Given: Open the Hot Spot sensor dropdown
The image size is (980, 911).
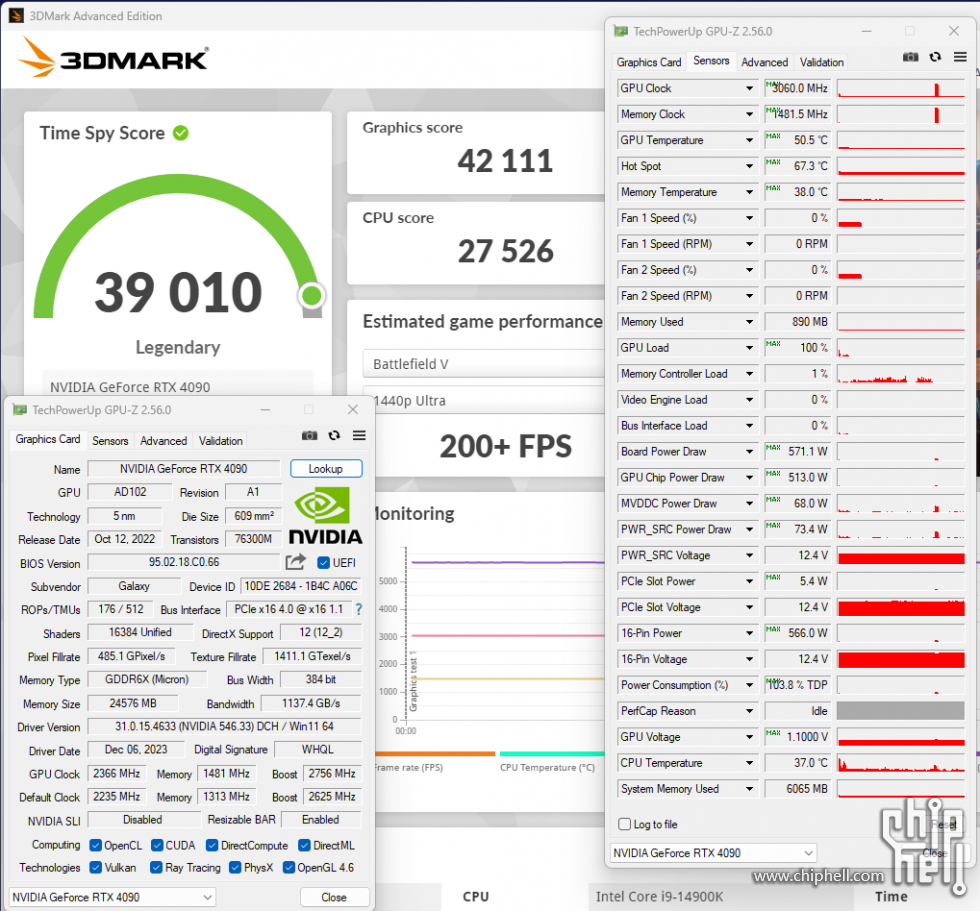Looking at the screenshot, I should coord(749,166).
